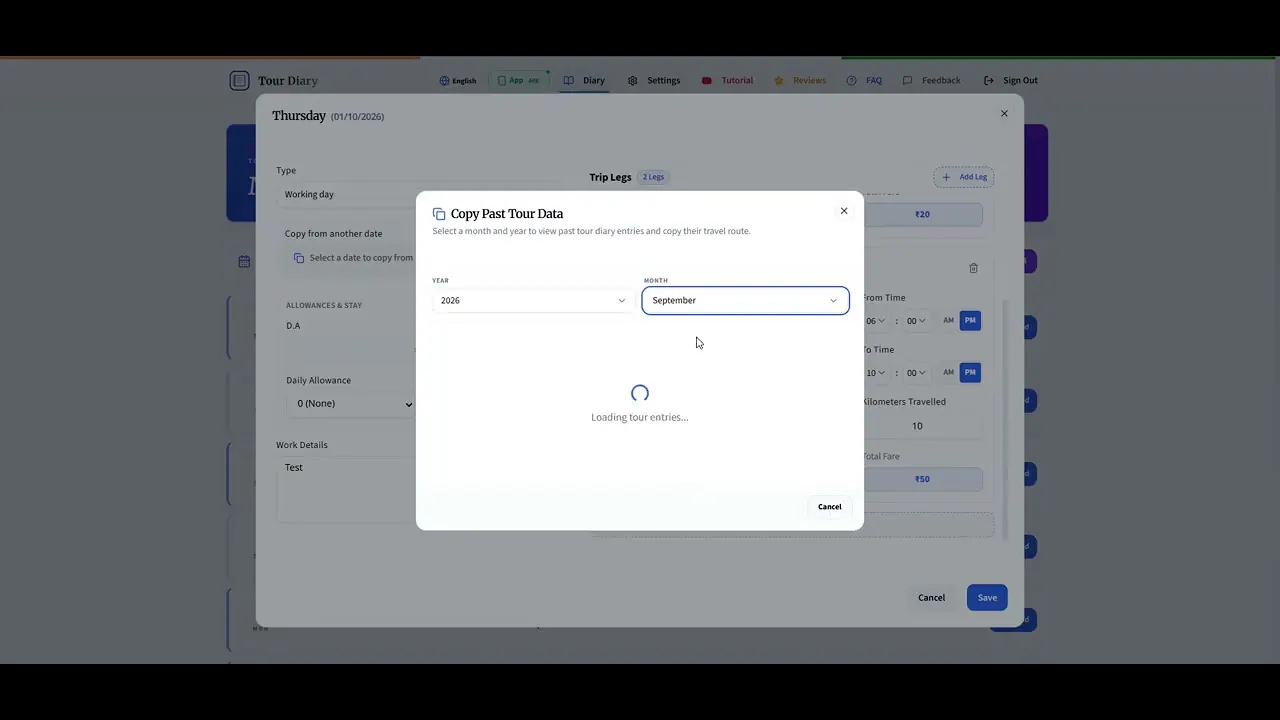Click the 2 Legs badge
This screenshot has width=1280, height=720.
(x=653, y=178)
